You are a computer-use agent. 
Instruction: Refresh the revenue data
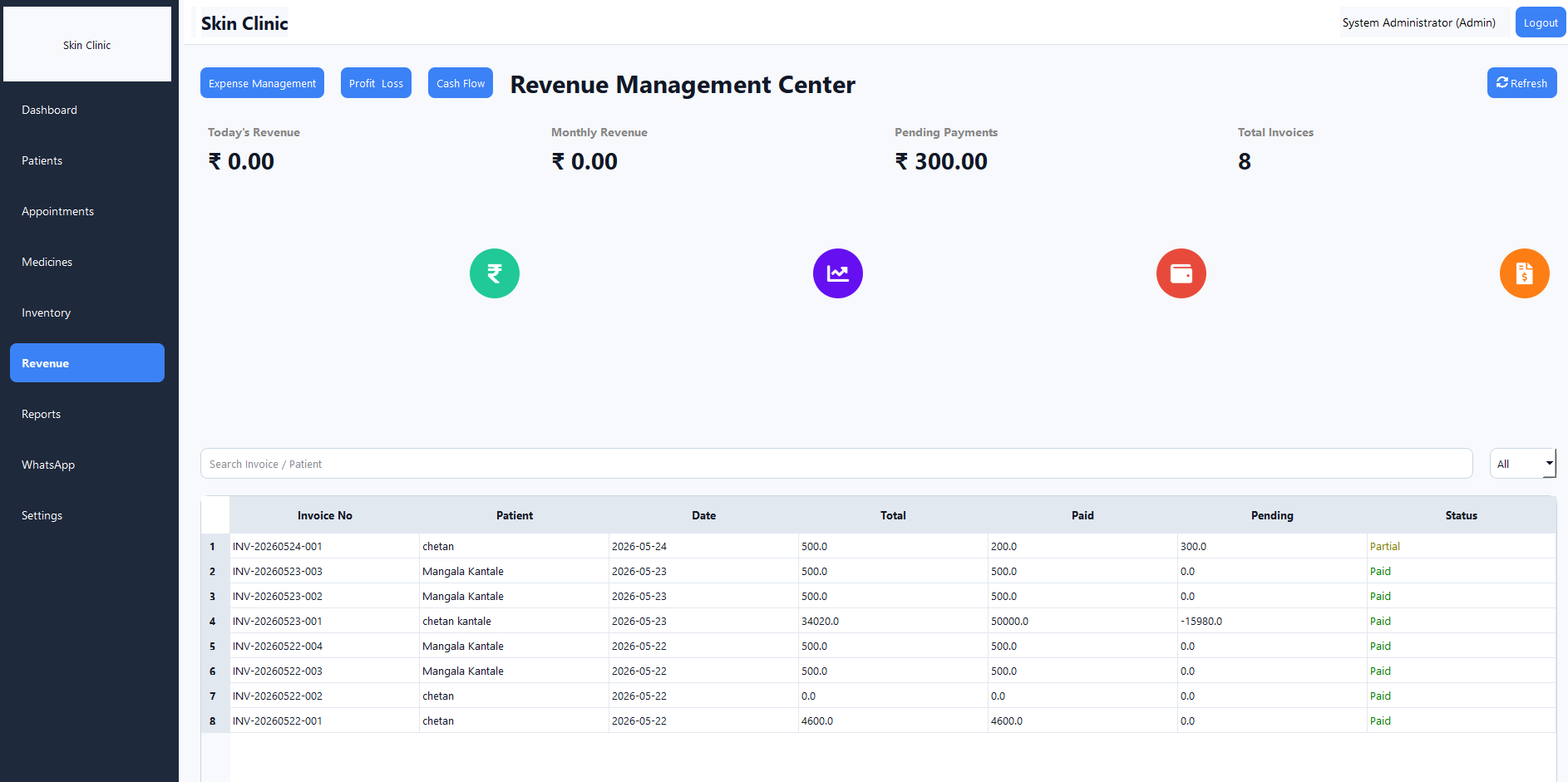[x=1521, y=83]
